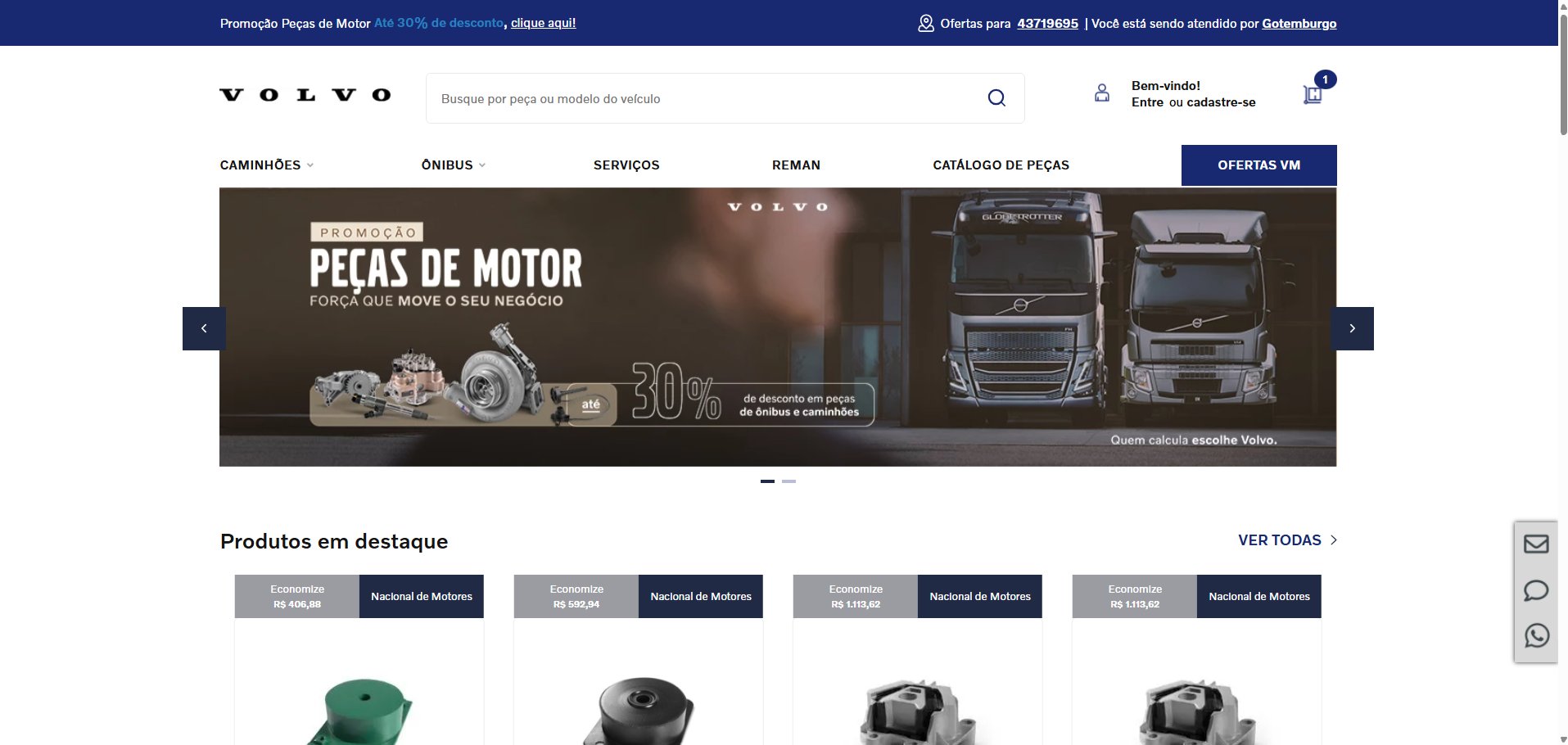Open Catálogo de Peças
The image size is (1568, 745).
[1001, 165]
